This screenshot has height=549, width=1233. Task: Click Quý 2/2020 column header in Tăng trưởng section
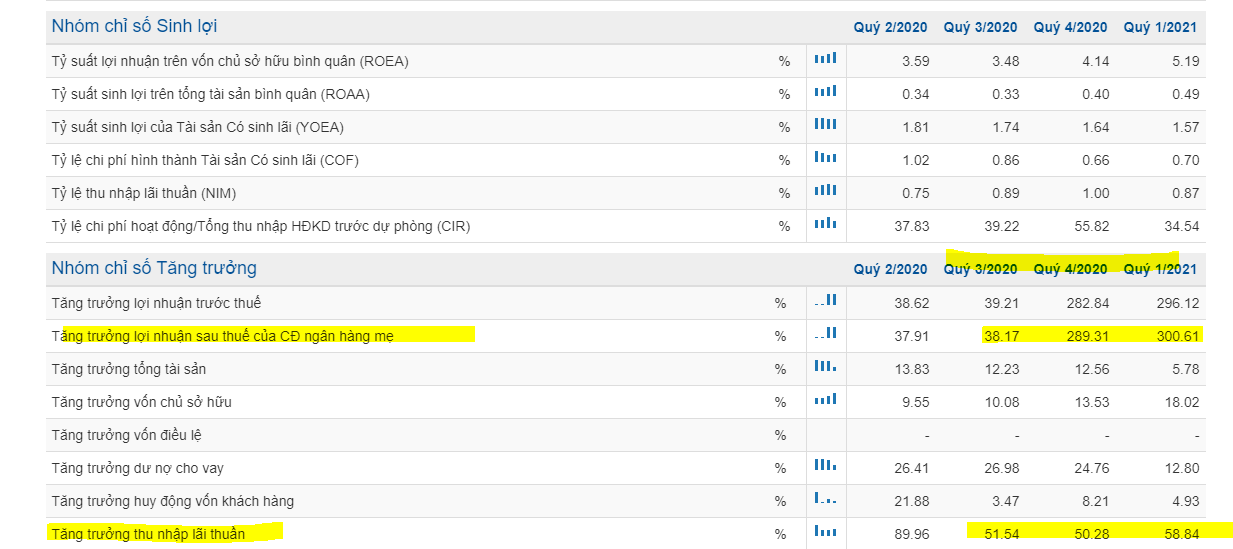pos(890,269)
